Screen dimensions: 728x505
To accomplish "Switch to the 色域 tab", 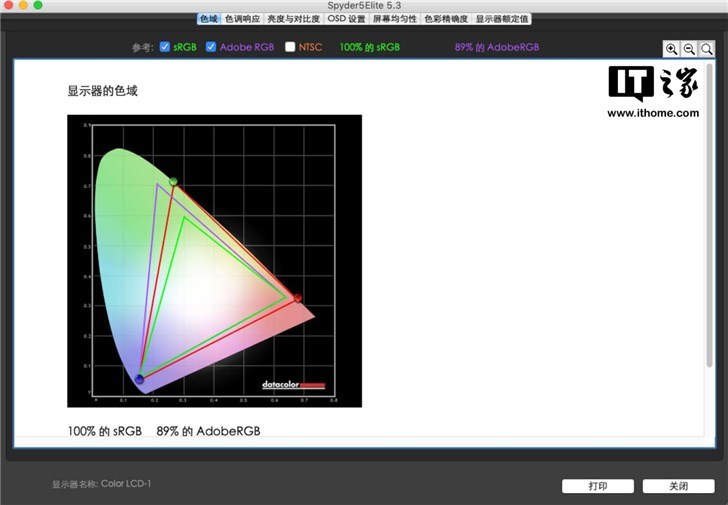I will click(209, 19).
